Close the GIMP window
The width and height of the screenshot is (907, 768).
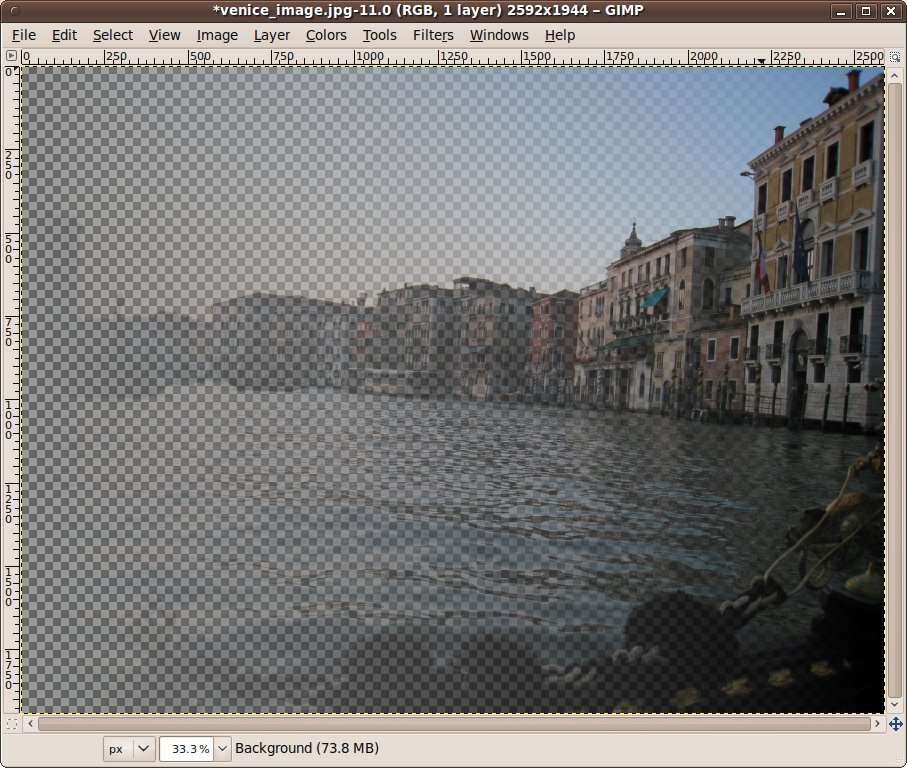pos(891,11)
